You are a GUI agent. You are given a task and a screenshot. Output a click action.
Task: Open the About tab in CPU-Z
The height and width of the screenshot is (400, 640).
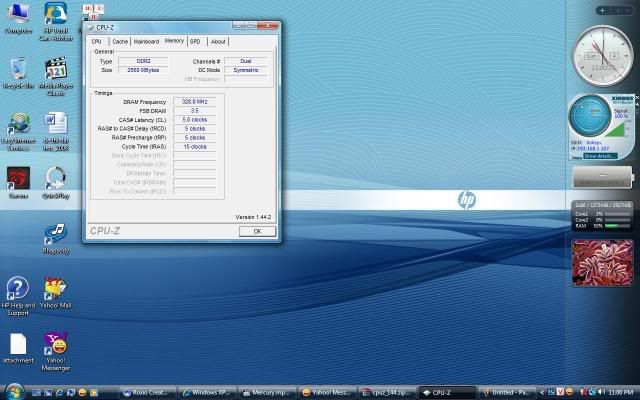click(x=218, y=41)
